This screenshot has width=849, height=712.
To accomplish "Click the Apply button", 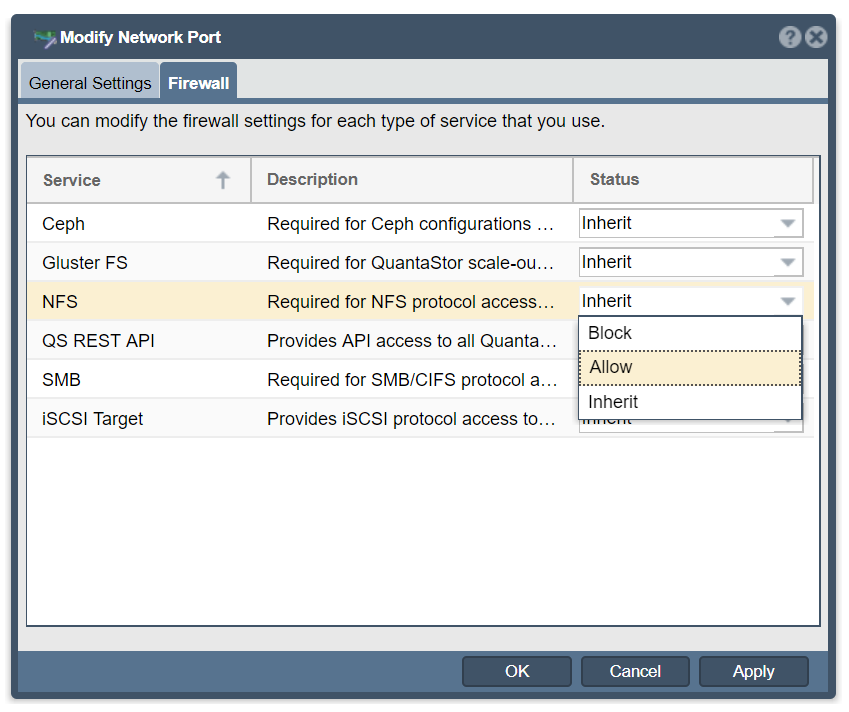I will click(754, 671).
